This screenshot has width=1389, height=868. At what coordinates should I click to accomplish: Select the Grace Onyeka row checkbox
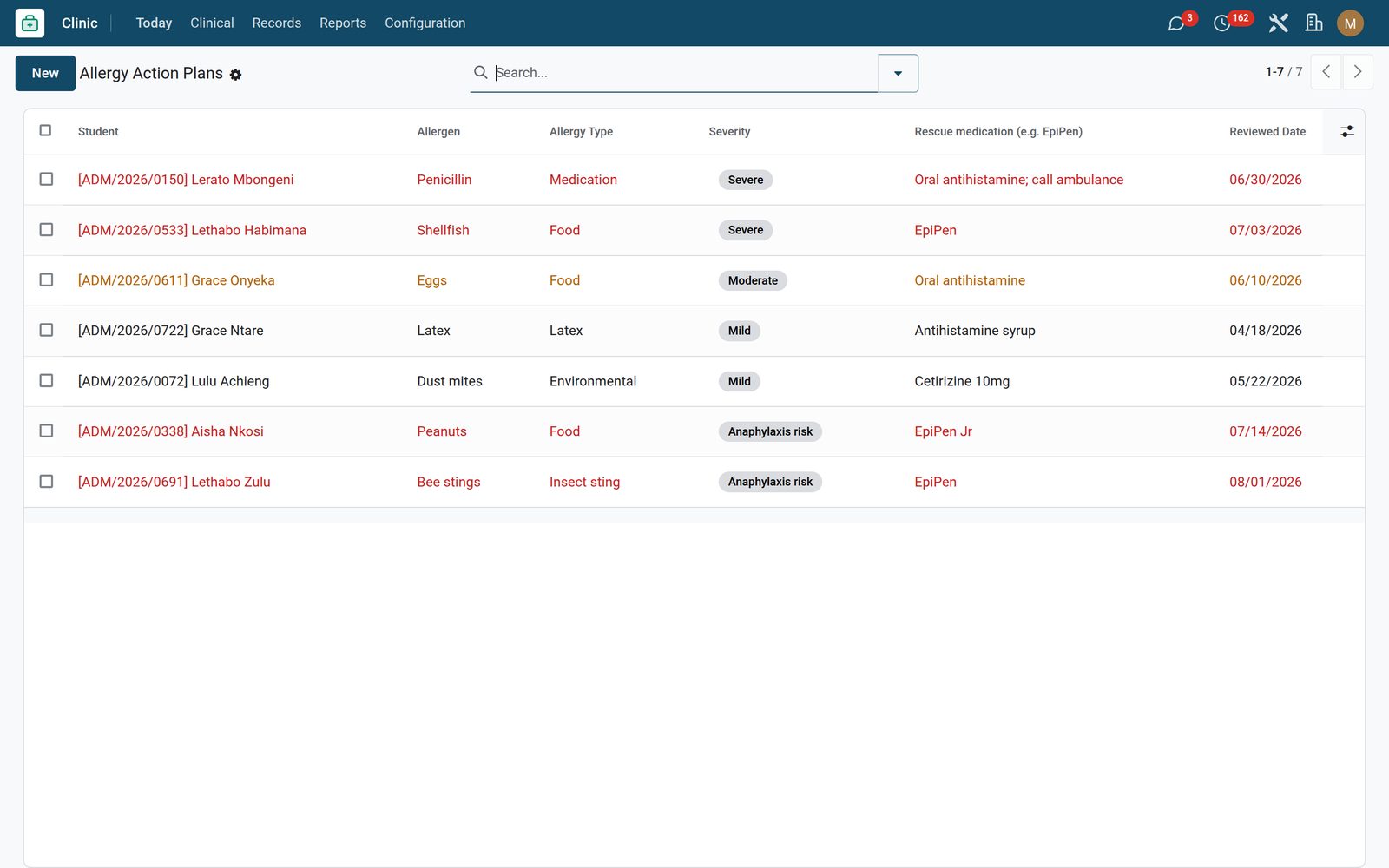46,279
